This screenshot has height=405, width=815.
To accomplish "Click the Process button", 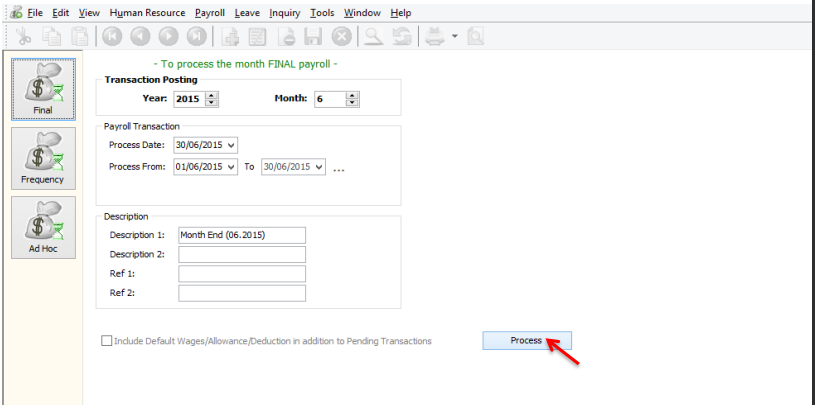I will point(526,341).
